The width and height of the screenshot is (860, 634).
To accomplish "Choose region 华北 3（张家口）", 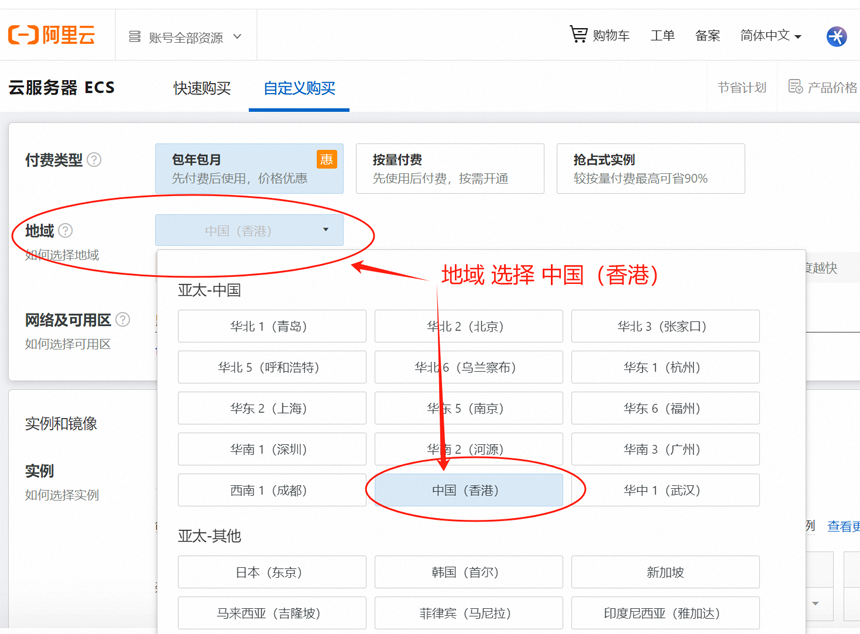I will [x=665, y=326].
